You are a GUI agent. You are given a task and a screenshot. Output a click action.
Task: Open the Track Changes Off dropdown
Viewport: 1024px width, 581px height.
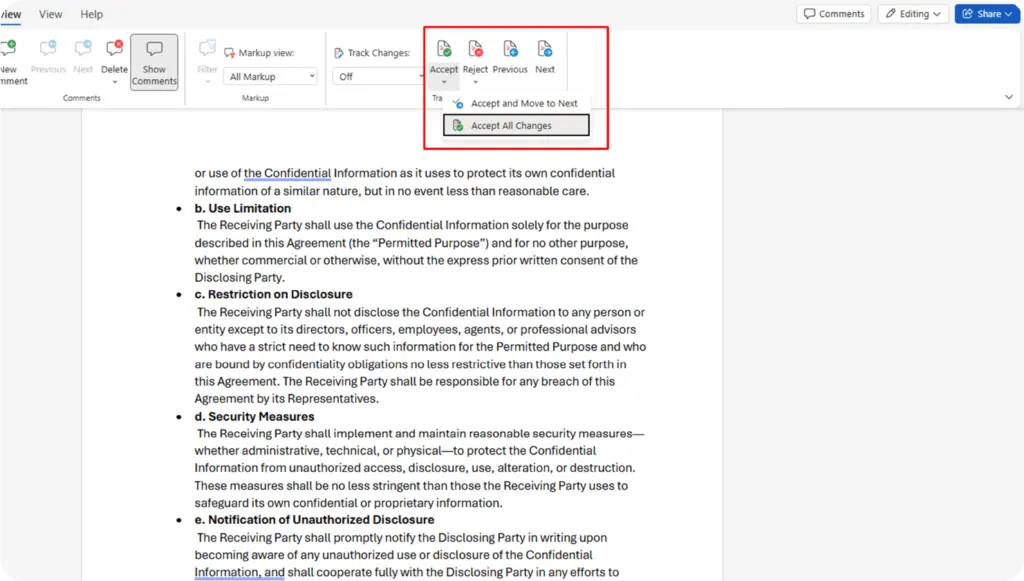pyautogui.click(x=379, y=76)
